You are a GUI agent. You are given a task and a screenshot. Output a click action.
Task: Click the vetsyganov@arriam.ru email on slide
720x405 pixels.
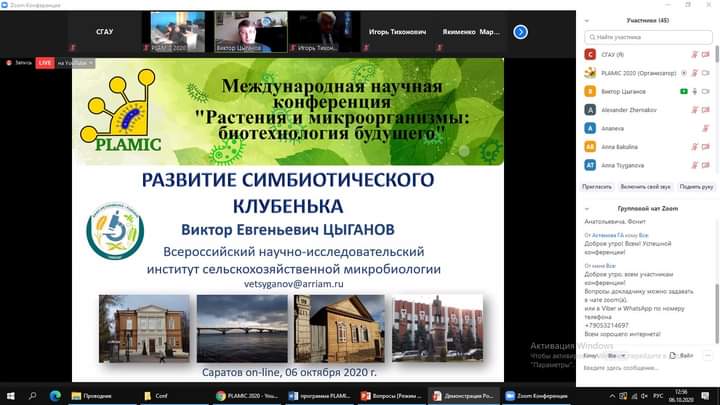point(294,284)
